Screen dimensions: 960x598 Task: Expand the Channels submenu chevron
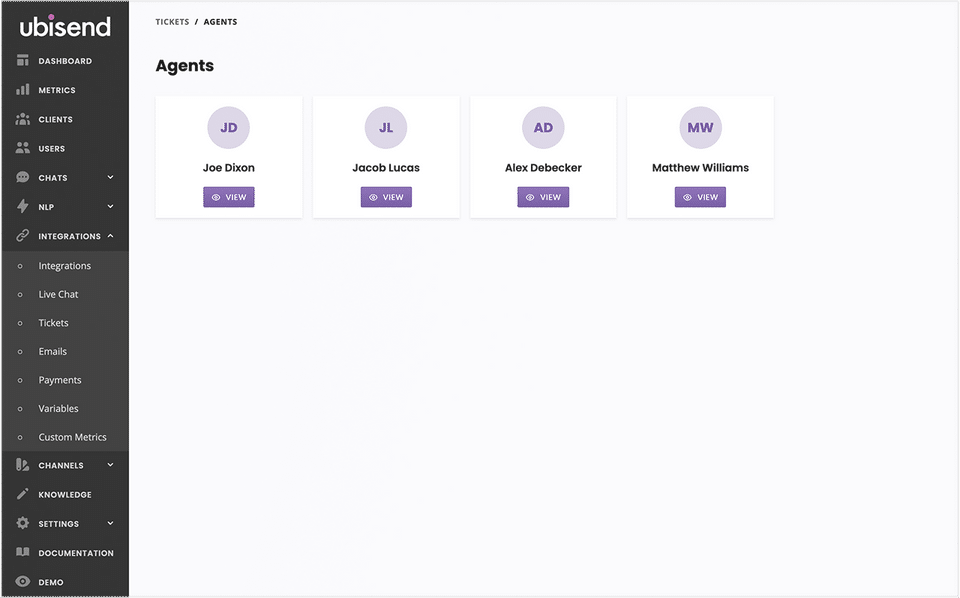coord(110,465)
